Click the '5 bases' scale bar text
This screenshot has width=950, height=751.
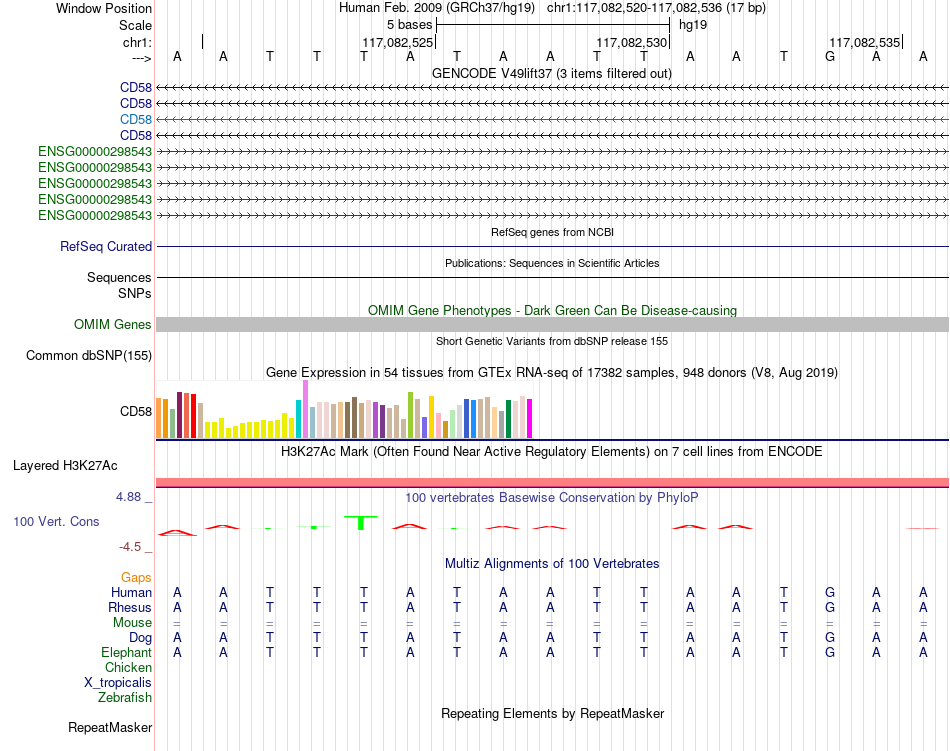click(410, 25)
